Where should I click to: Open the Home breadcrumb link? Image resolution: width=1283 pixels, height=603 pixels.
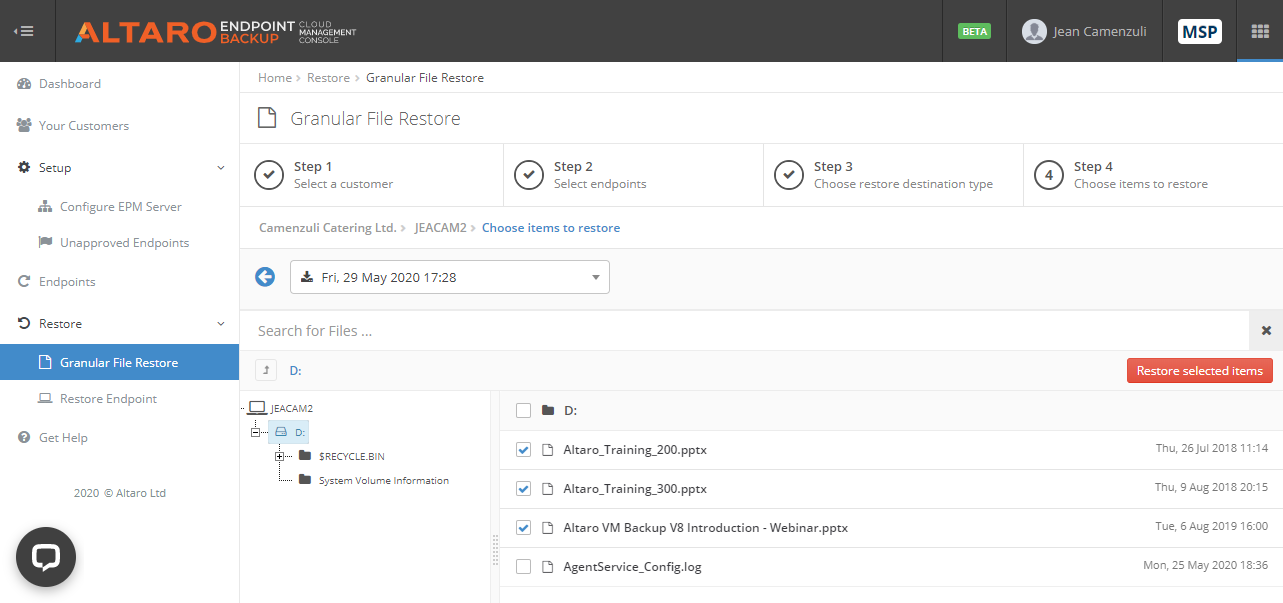[274, 77]
